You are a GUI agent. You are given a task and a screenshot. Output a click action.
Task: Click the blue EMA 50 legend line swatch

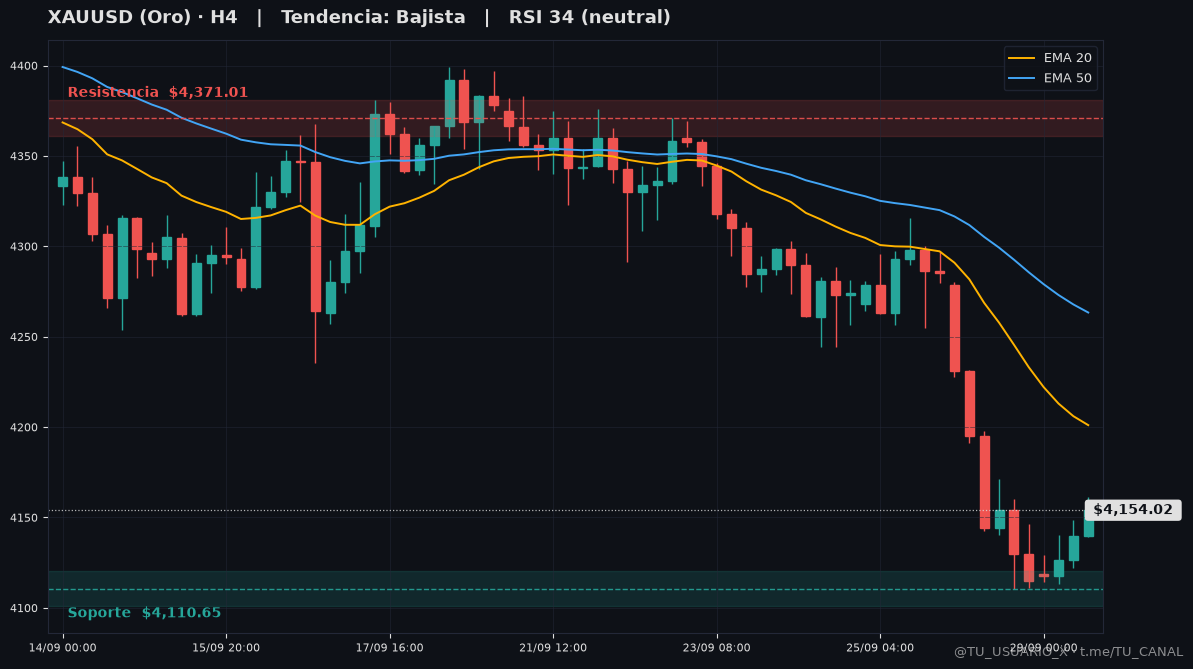[1022, 78]
